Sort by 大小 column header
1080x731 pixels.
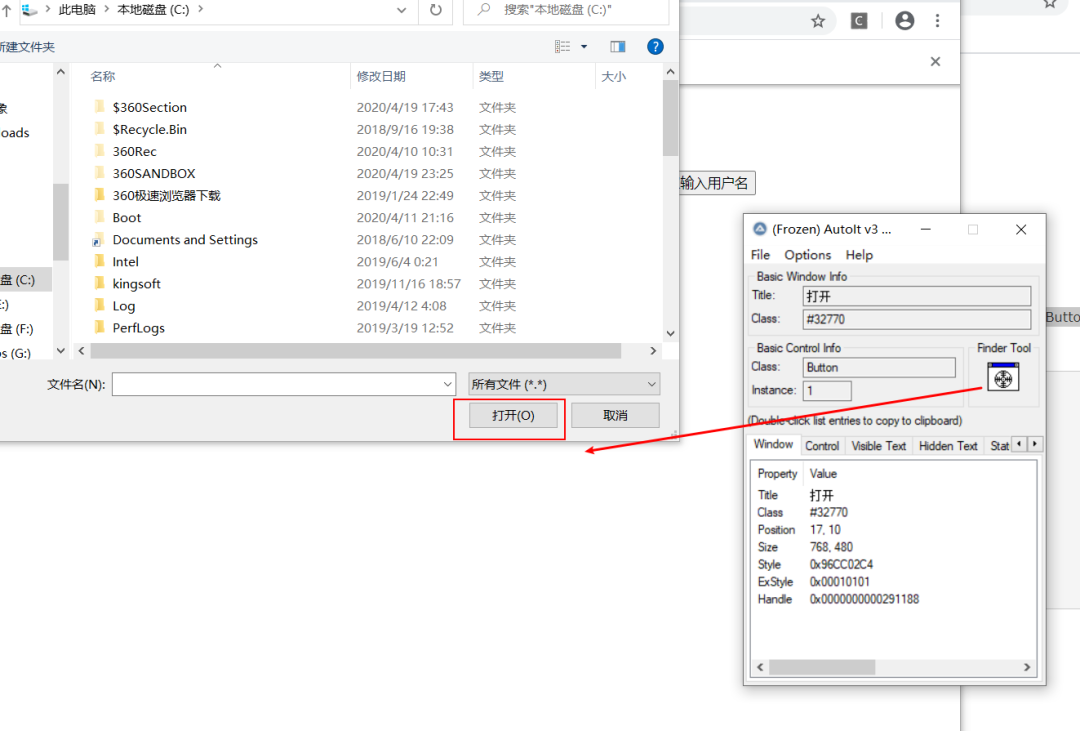(x=614, y=76)
